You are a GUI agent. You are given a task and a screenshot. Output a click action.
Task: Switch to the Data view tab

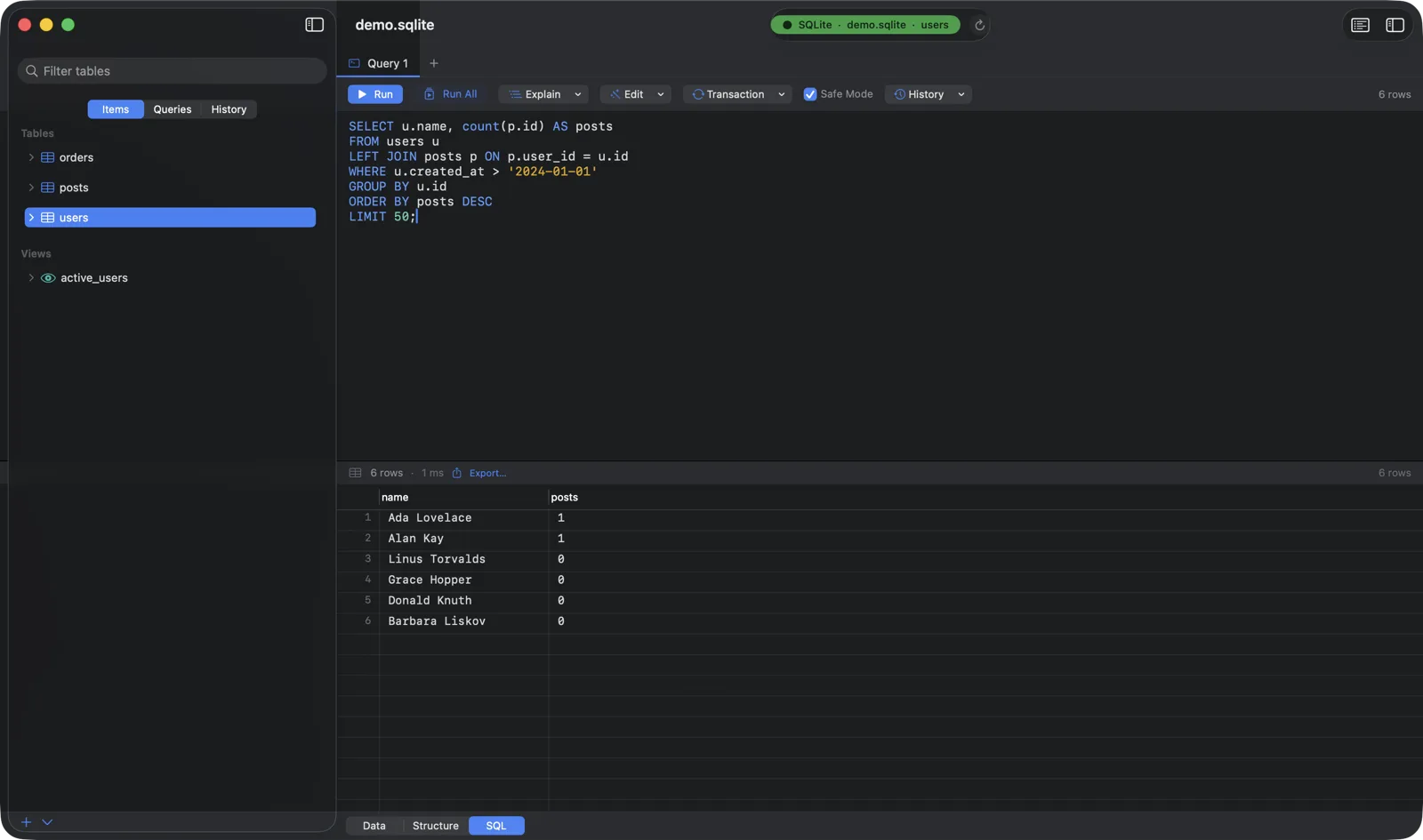point(374,826)
